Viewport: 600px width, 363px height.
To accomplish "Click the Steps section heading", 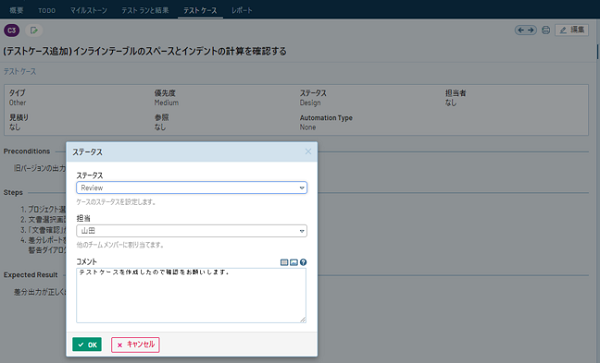I will [x=13, y=192].
